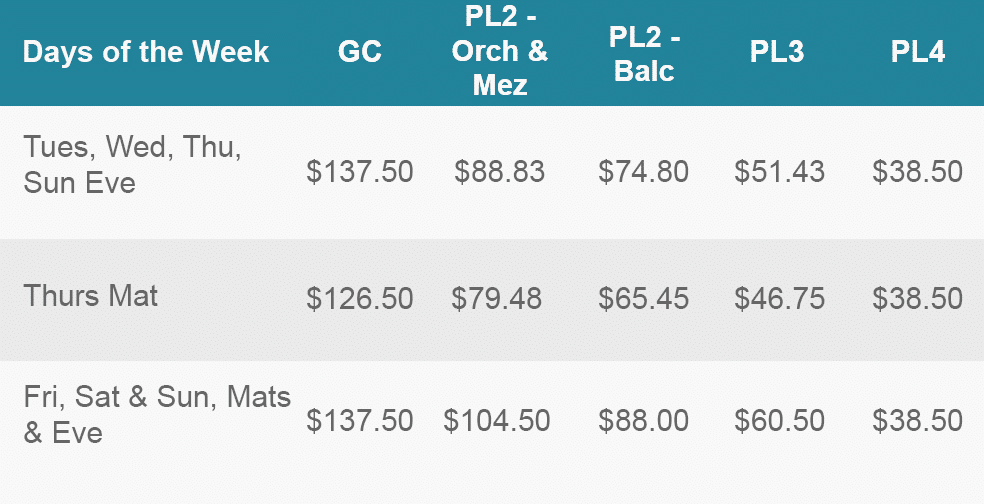Image resolution: width=984 pixels, height=504 pixels.
Task: Select the PL4 column header
Action: (x=917, y=52)
